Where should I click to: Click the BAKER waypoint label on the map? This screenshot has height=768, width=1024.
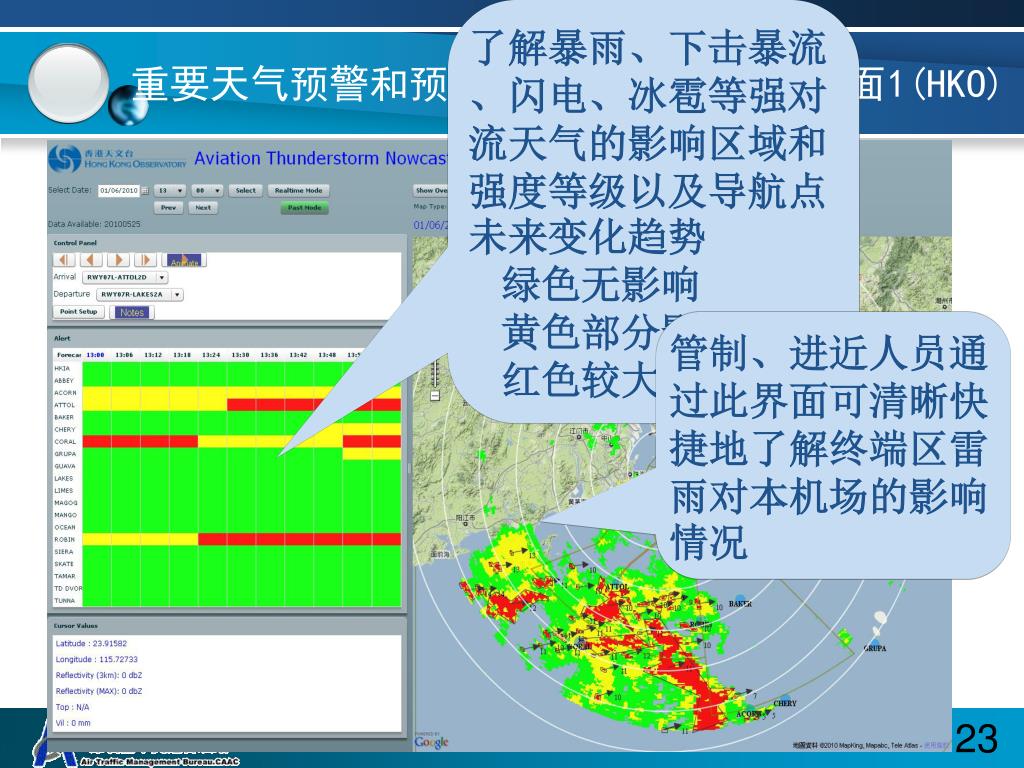[x=740, y=604]
